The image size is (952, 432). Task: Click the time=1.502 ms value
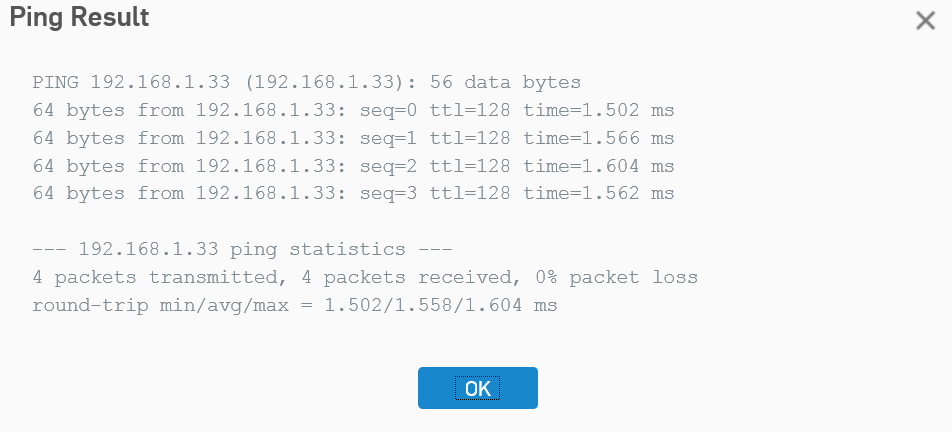click(599, 110)
